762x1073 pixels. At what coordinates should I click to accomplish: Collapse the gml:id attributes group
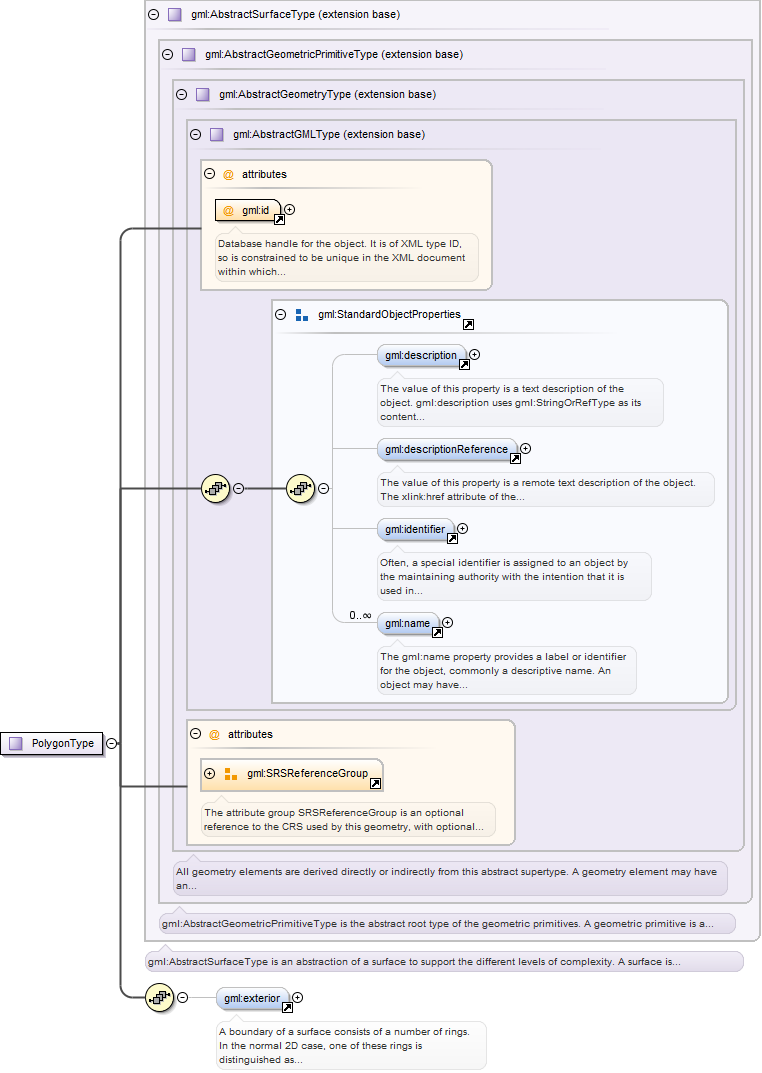(x=210, y=174)
